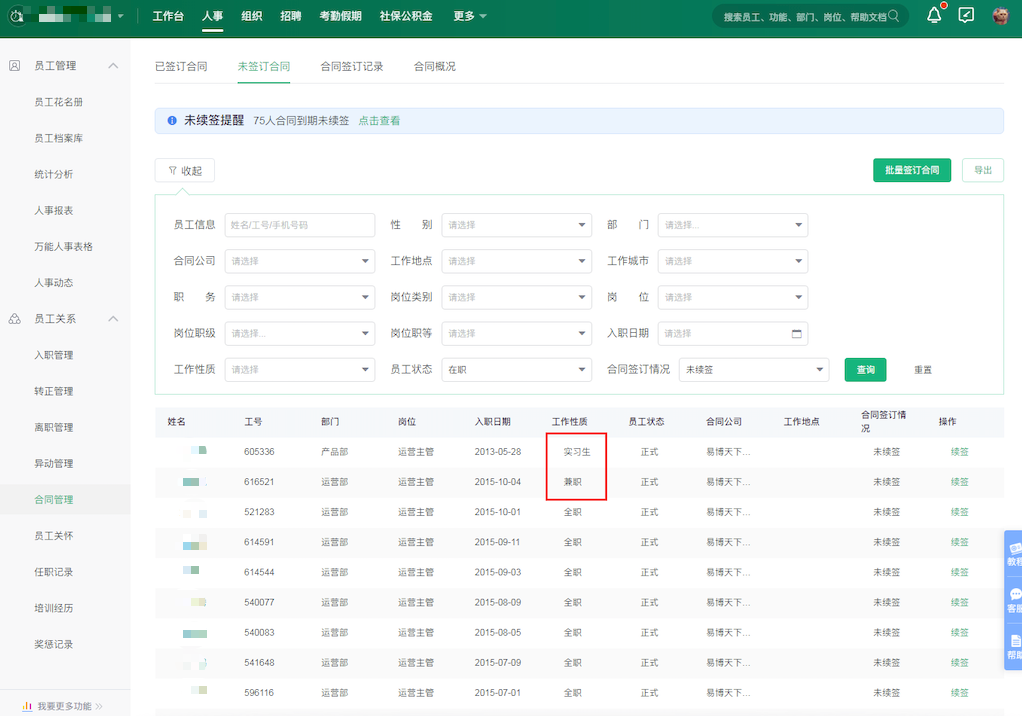Click the calendar icon in 入职日期 field
Image resolution: width=1022 pixels, height=716 pixels.
[796, 334]
